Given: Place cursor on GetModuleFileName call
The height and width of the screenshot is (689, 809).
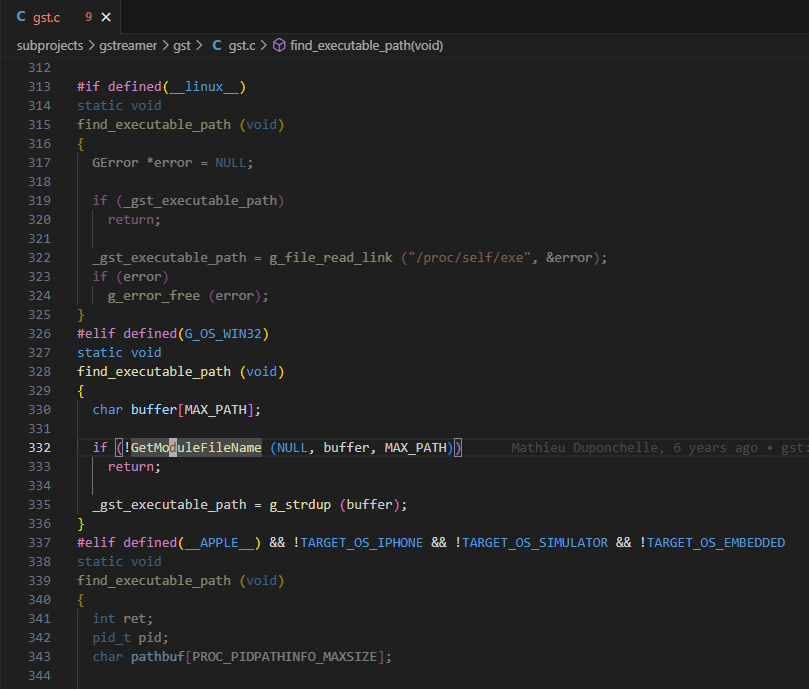Looking at the screenshot, I should 196,448.
